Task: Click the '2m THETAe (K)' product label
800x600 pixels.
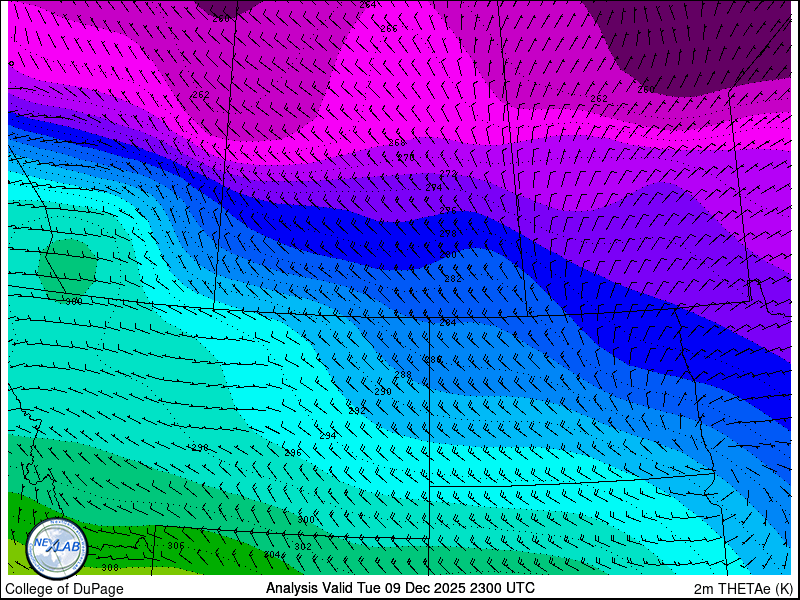Action: coord(743,589)
